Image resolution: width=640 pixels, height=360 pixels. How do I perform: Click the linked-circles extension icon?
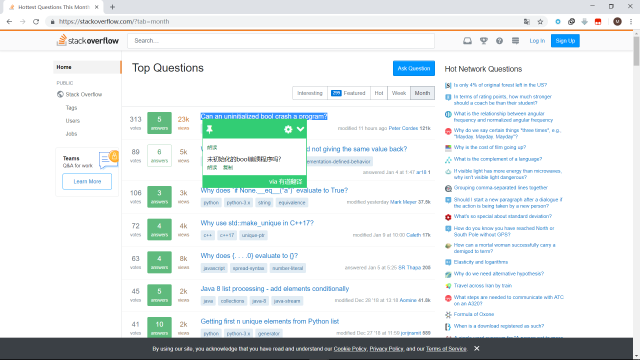click(x=571, y=22)
